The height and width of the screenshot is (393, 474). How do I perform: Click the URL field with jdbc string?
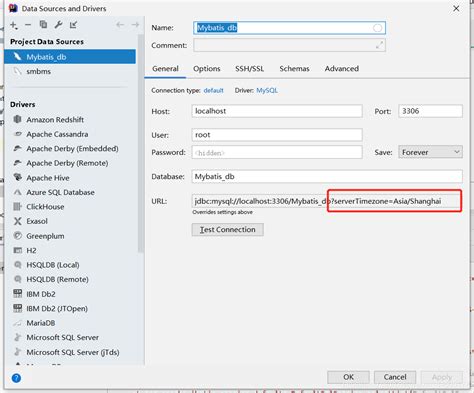pos(327,201)
